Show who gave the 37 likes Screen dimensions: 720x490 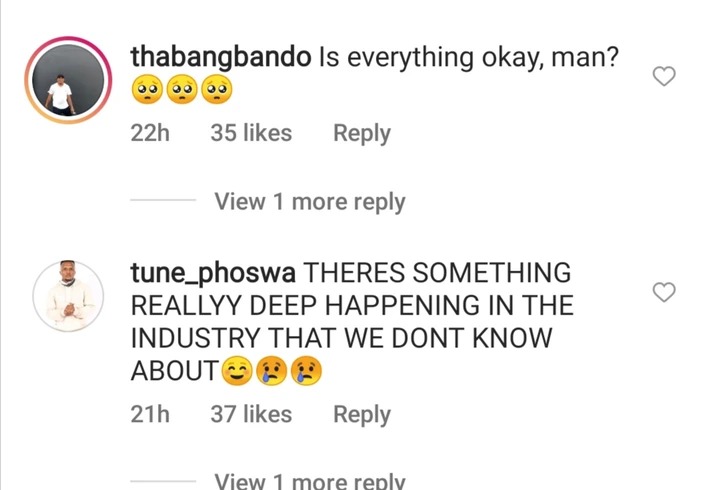pos(251,414)
